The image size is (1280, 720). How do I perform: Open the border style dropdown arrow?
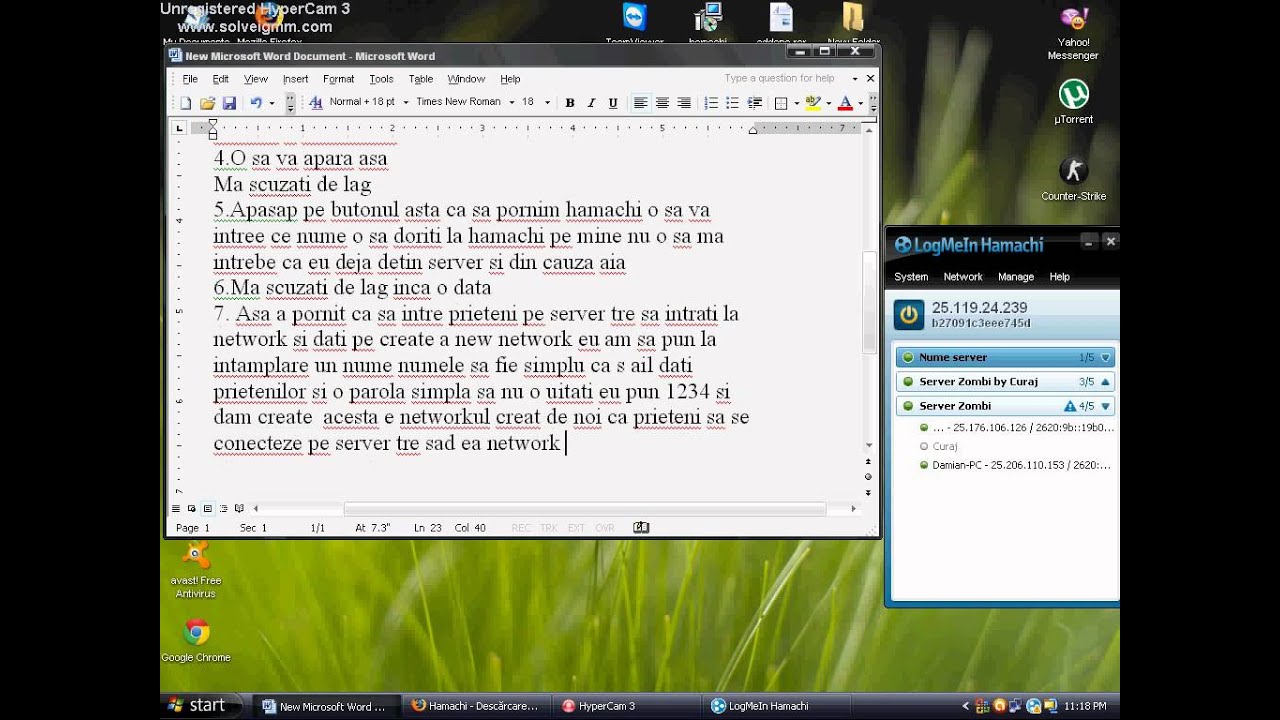point(796,103)
